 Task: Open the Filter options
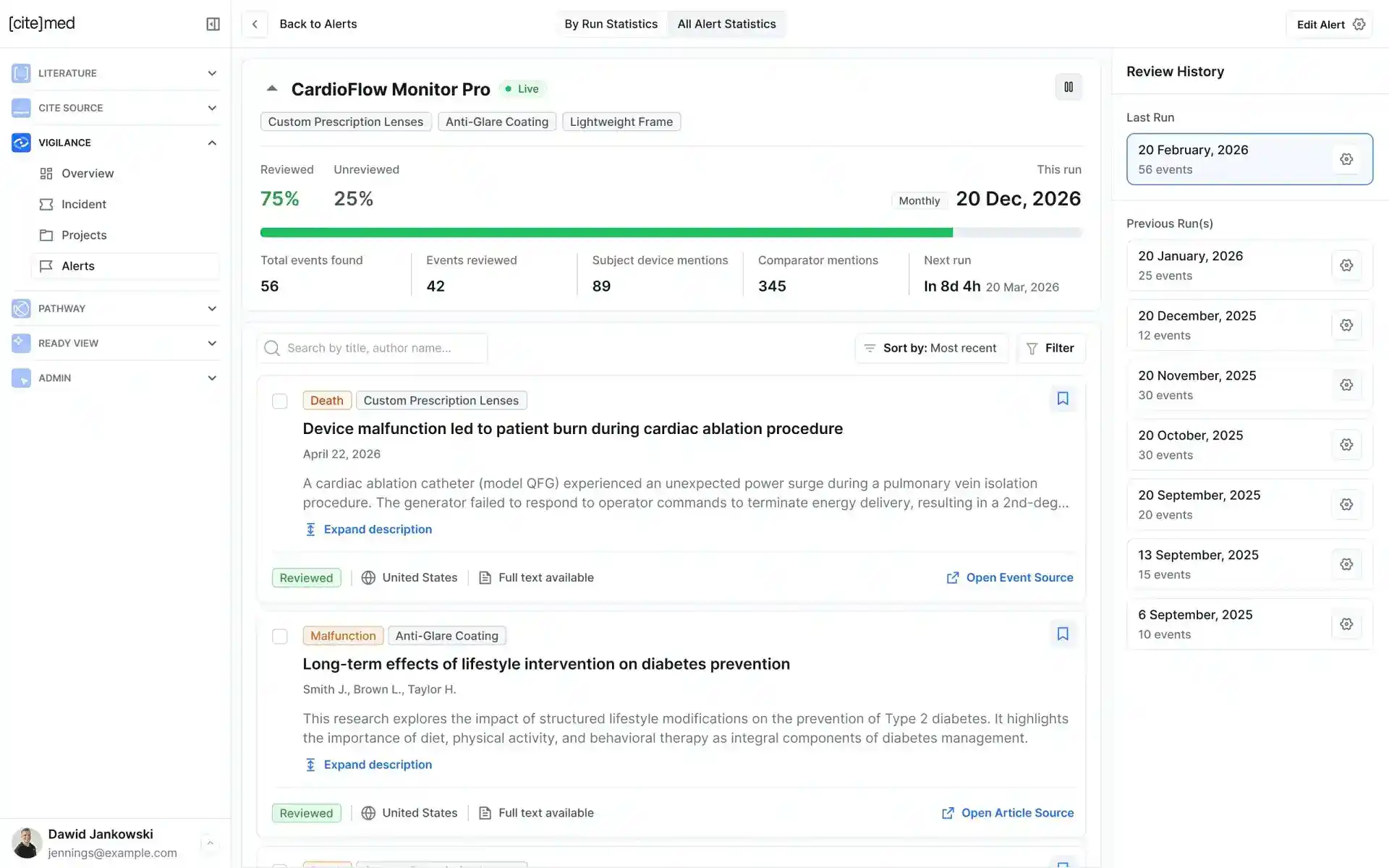(1051, 348)
